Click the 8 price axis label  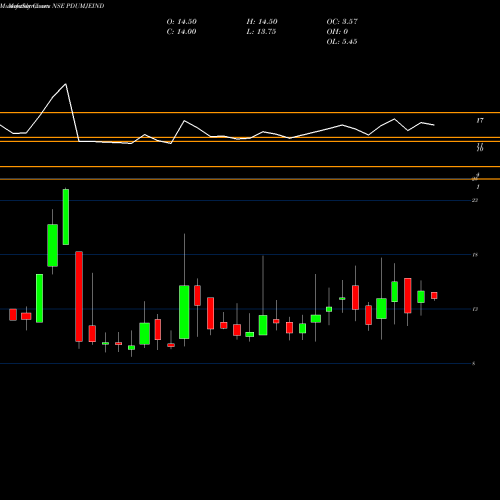(474, 364)
